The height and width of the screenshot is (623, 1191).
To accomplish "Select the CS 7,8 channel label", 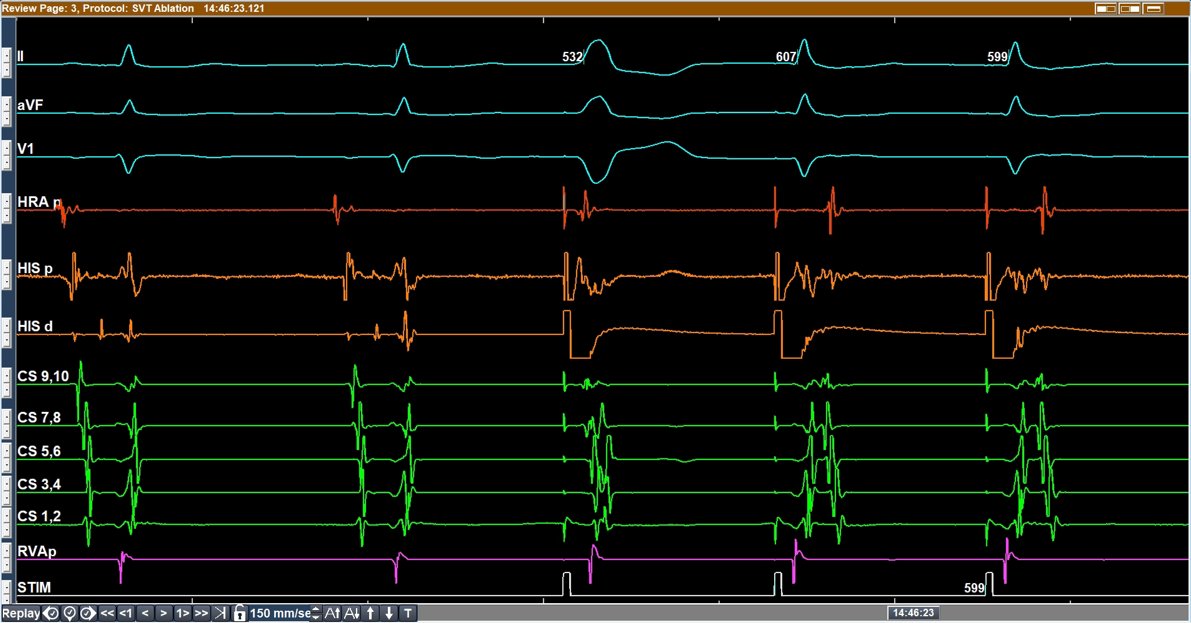I will point(39,417).
